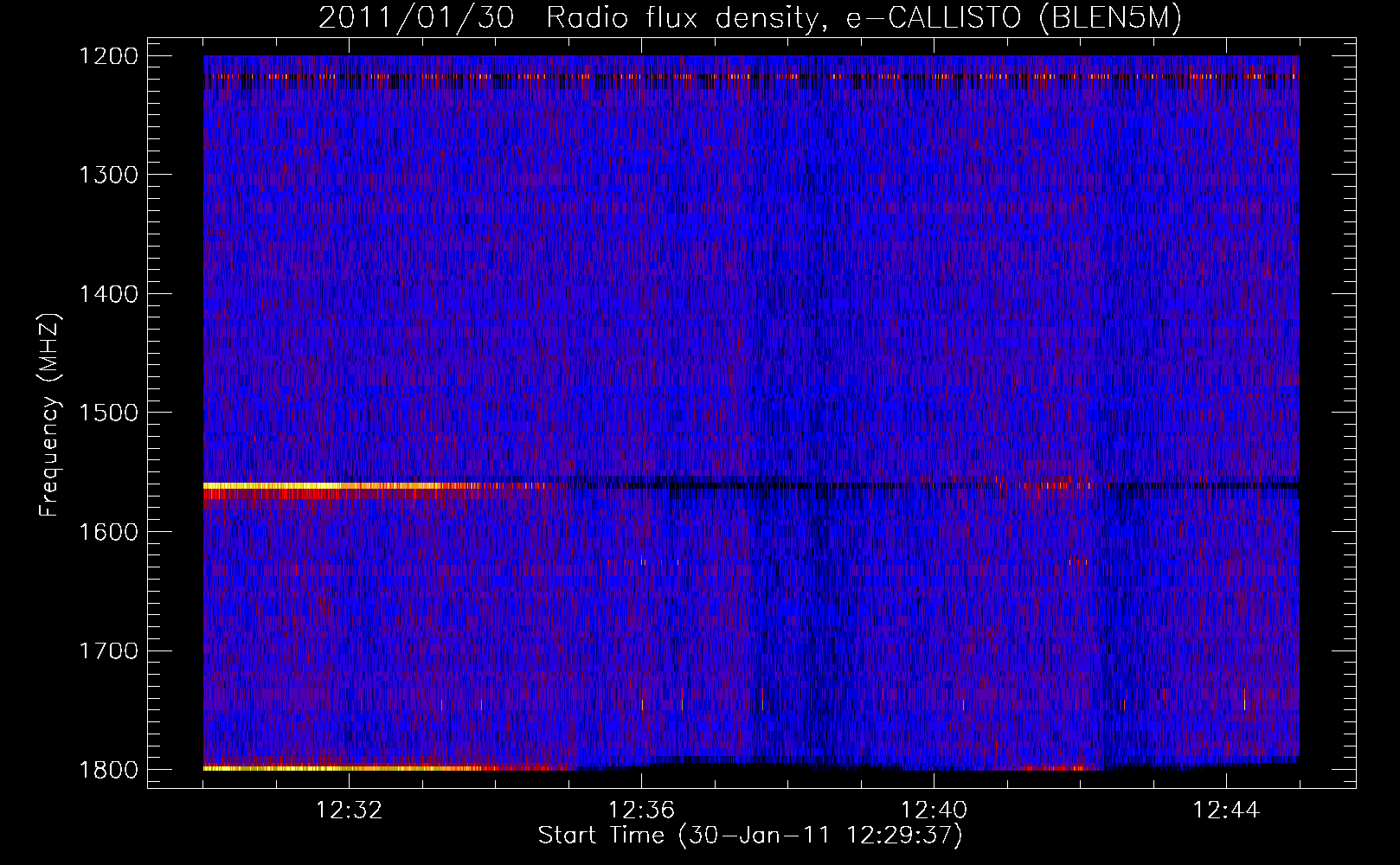Click the 1800 frequency tick label
Image resolution: width=1400 pixels, height=865 pixels.
[107, 770]
